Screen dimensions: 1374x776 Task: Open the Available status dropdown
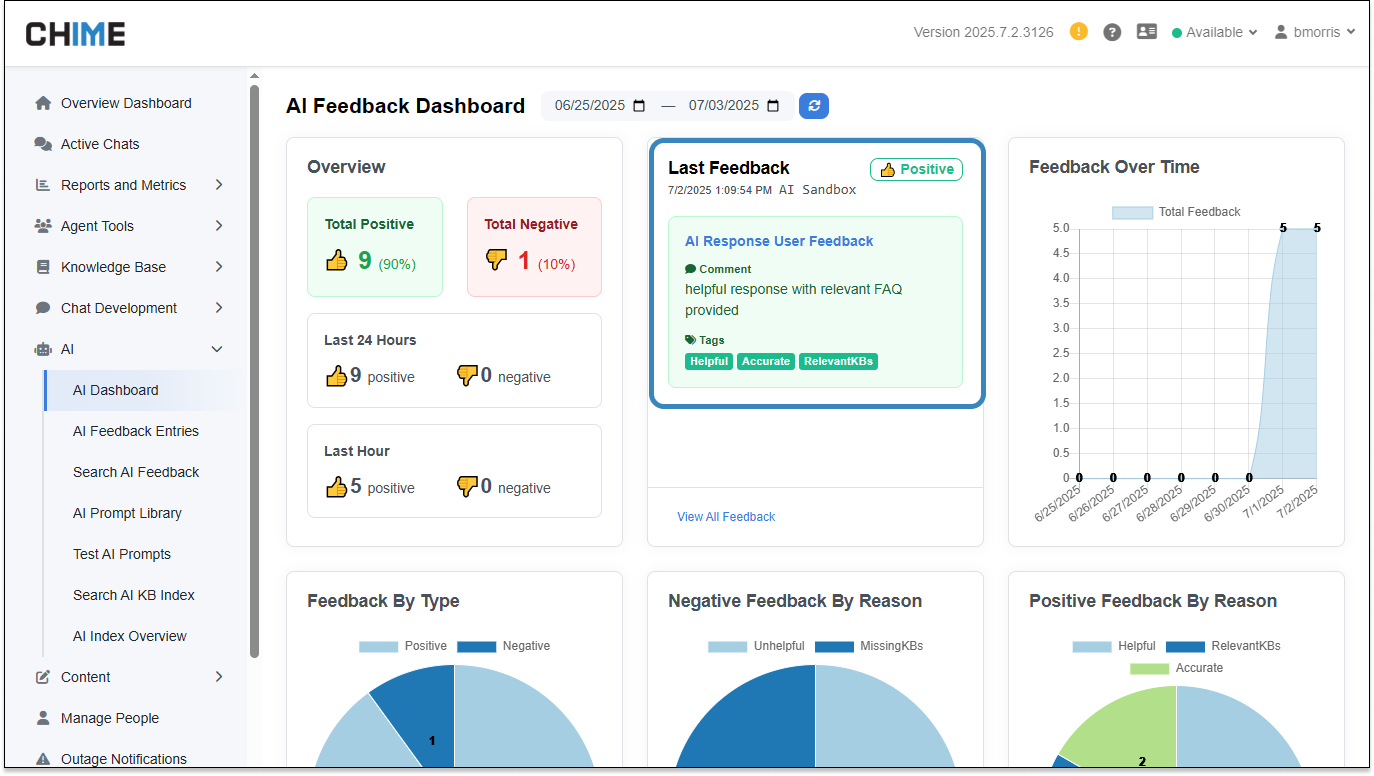pyautogui.click(x=1214, y=32)
